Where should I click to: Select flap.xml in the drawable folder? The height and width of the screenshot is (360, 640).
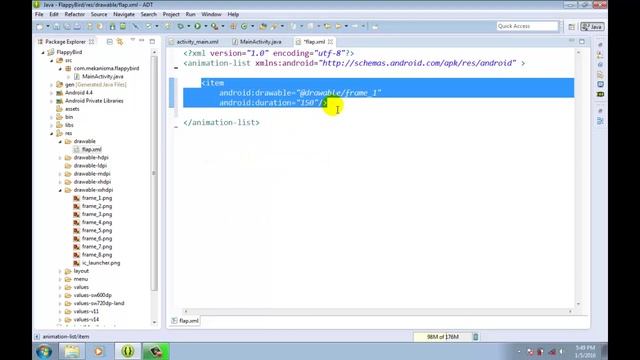91,149
